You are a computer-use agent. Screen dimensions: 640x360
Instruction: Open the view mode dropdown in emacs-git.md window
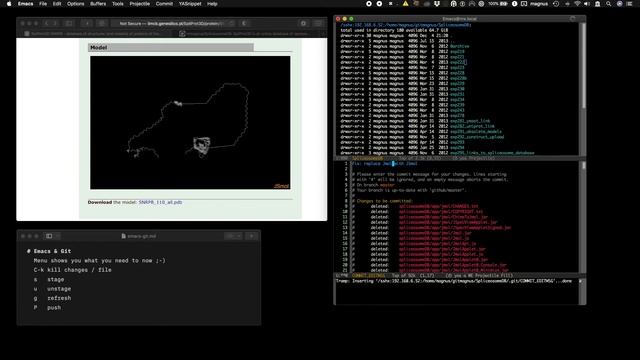coord(233,236)
